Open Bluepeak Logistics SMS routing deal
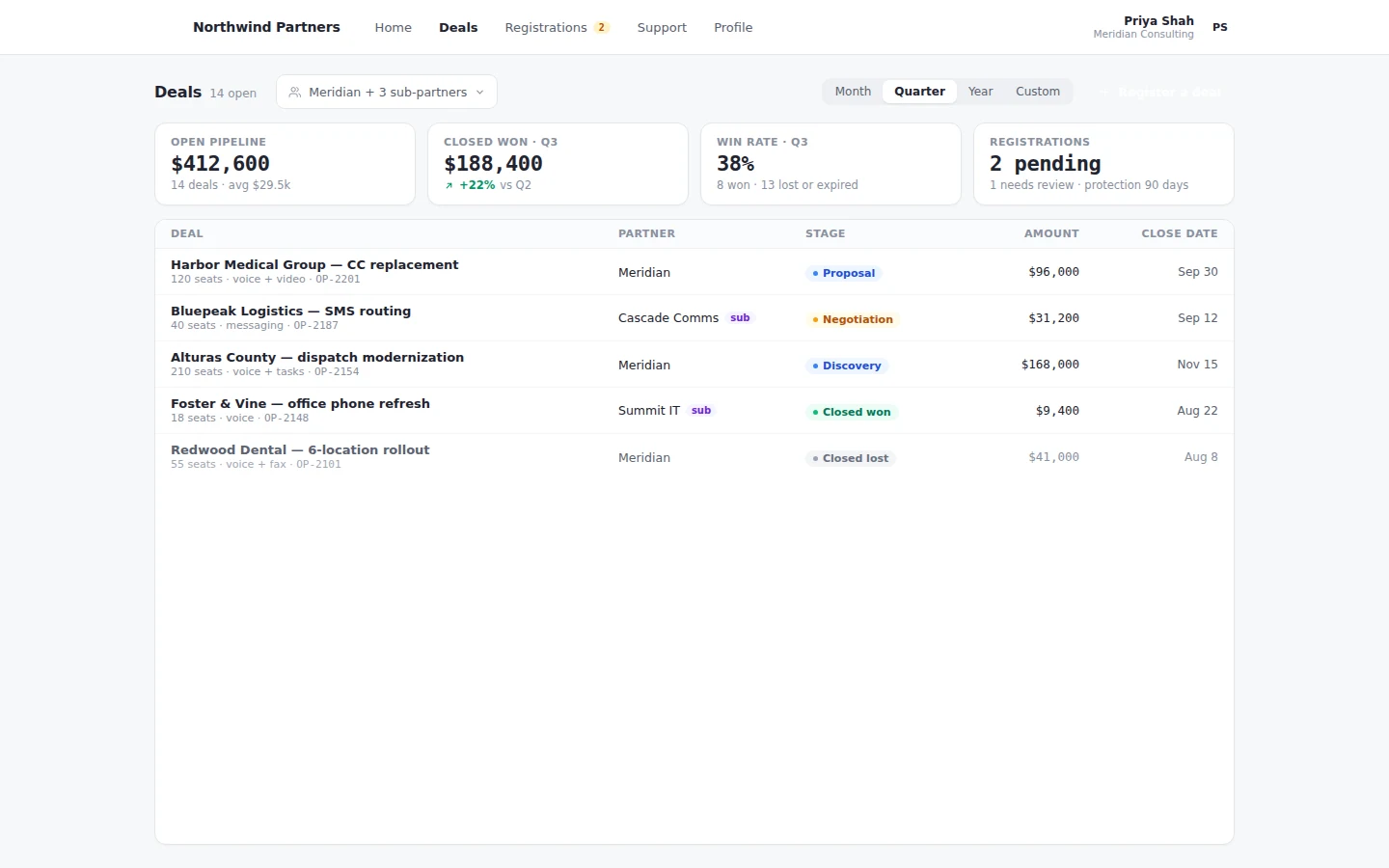This screenshot has width=1389, height=868. point(694,318)
